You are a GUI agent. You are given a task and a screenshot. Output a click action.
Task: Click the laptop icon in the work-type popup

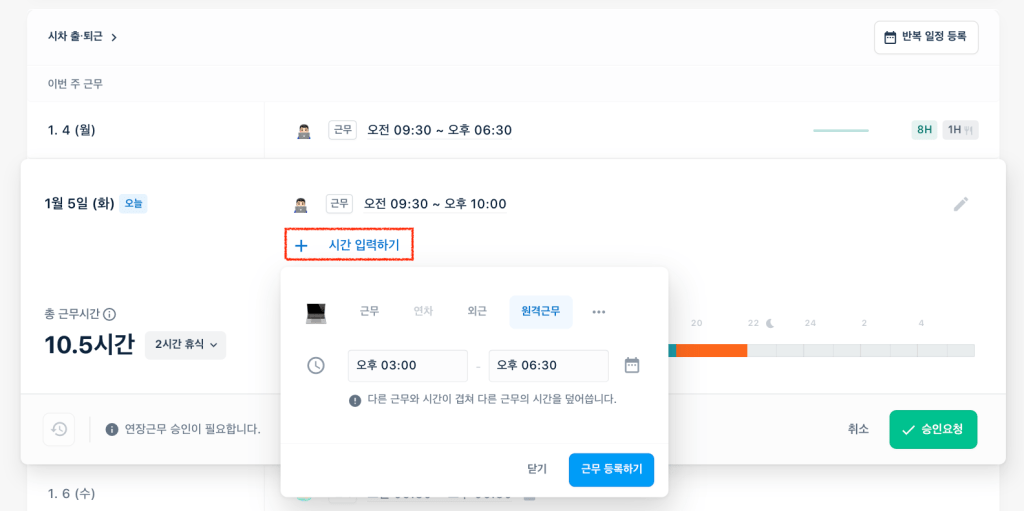tap(316, 312)
